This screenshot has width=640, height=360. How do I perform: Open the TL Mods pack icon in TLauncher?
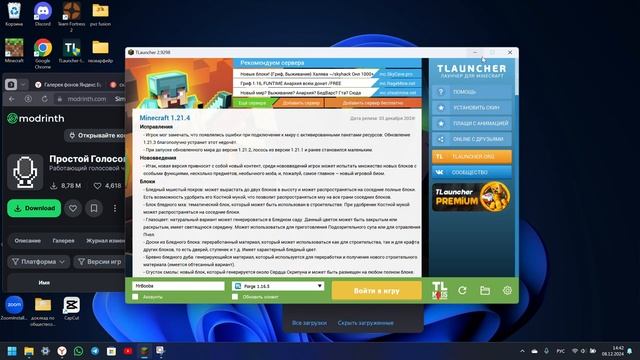point(440,290)
